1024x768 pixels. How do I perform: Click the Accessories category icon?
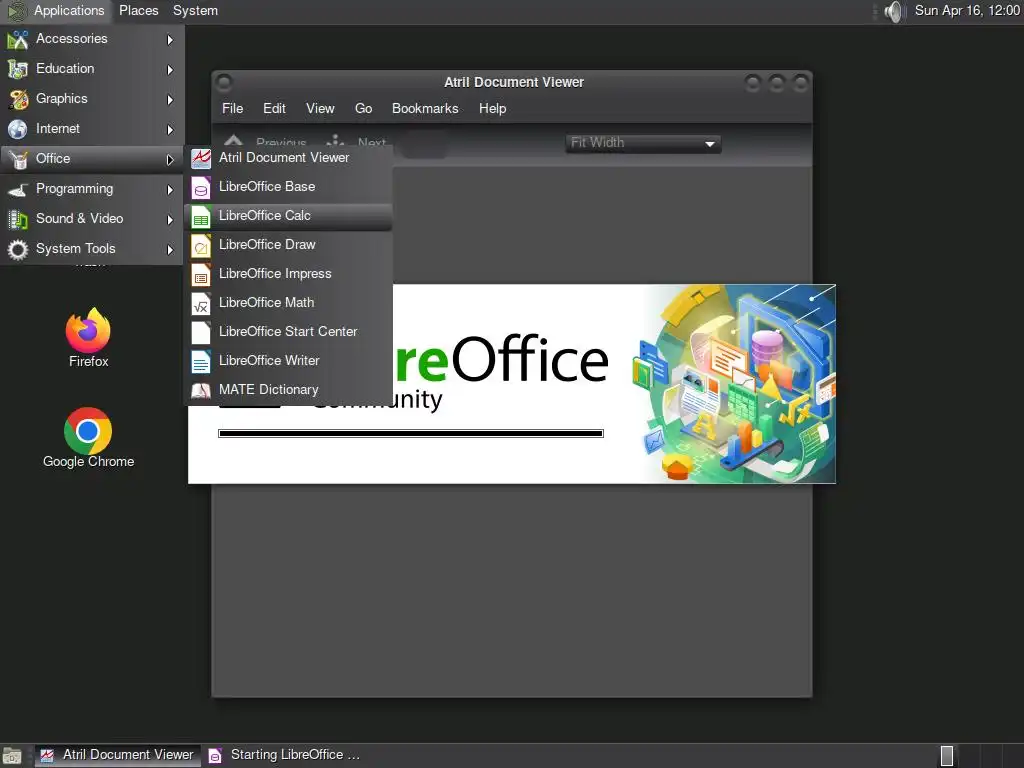tap(18, 40)
